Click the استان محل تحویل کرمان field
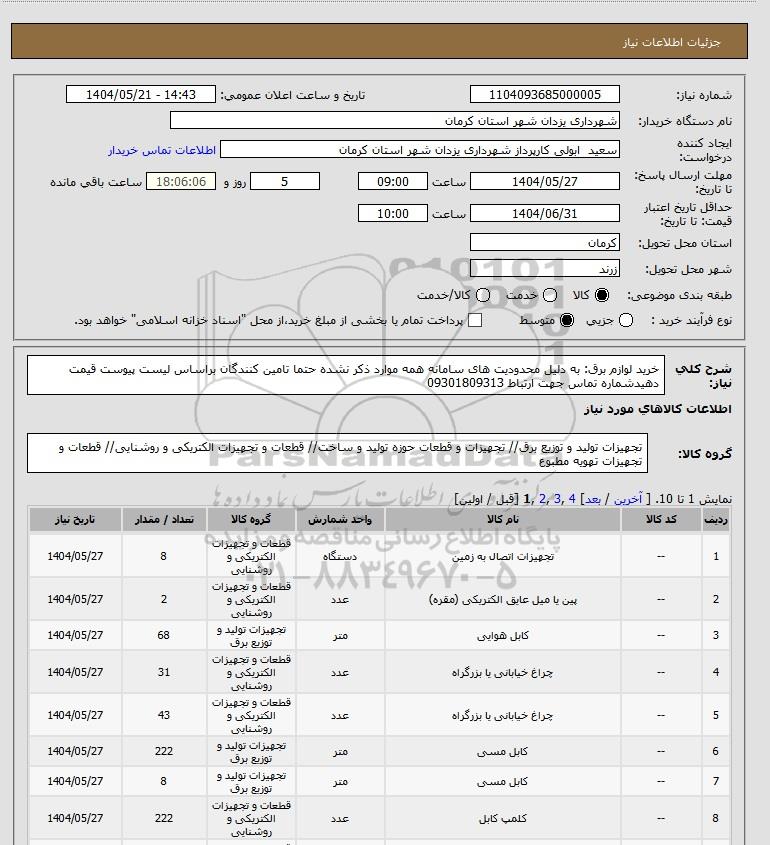This screenshot has height=845, width=770. tap(545, 243)
